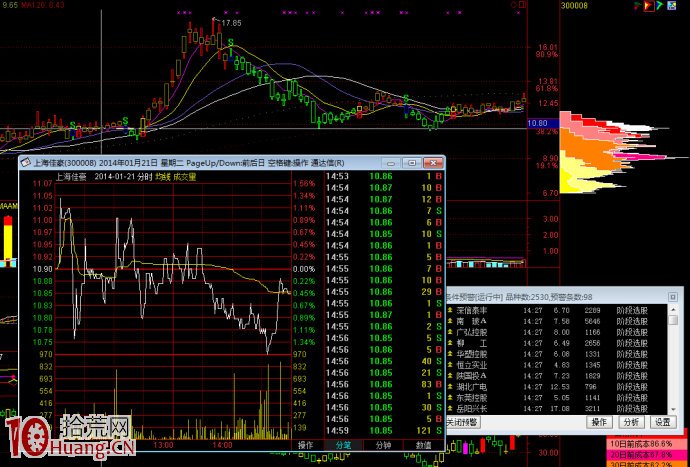Switch to the 分笔 tab
The image size is (690, 467).
[344, 444]
